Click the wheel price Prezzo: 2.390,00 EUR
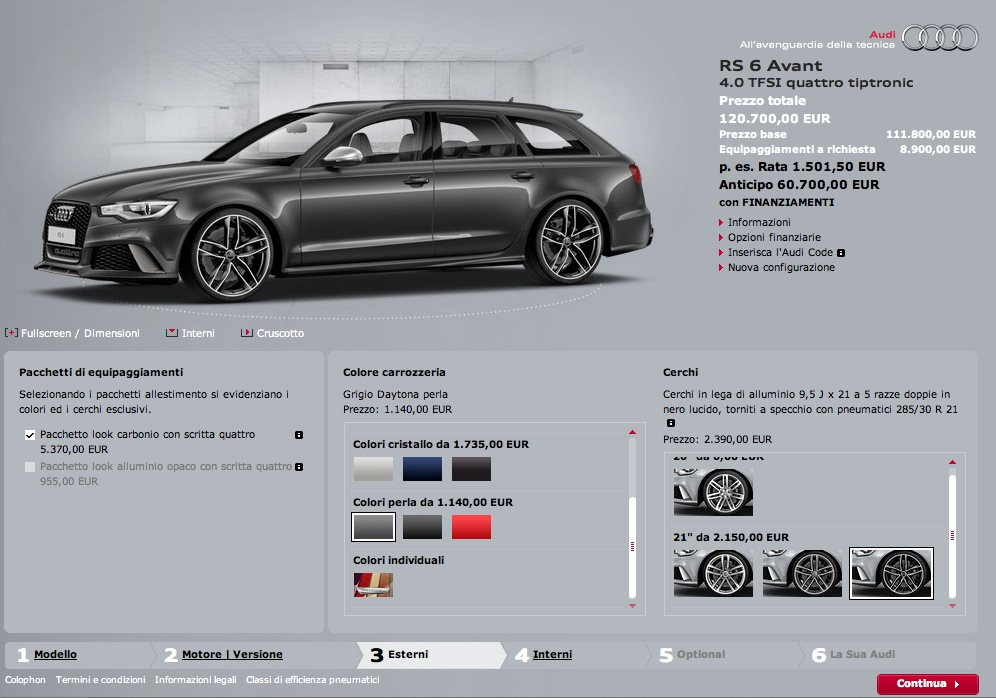996x698 pixels. pyautogui.click(x=717, y=440)
